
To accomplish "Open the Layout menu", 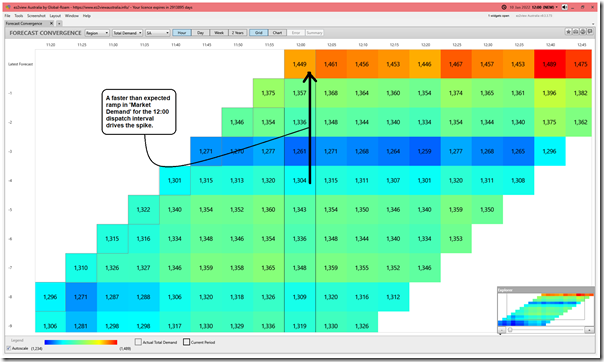I will pyautogui.click(x=55, y=16).
